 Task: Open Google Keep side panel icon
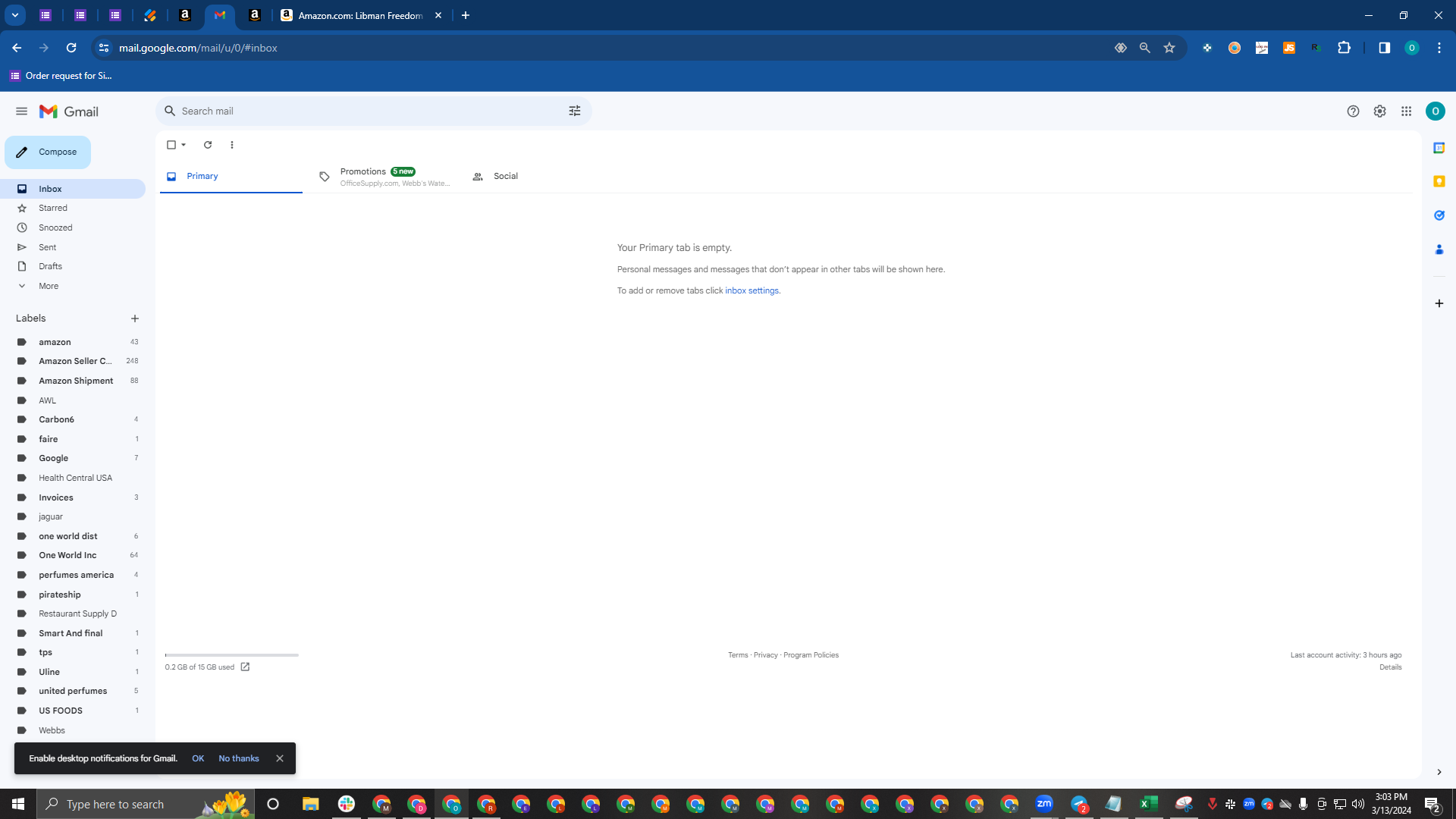(x=1439, y=181)
